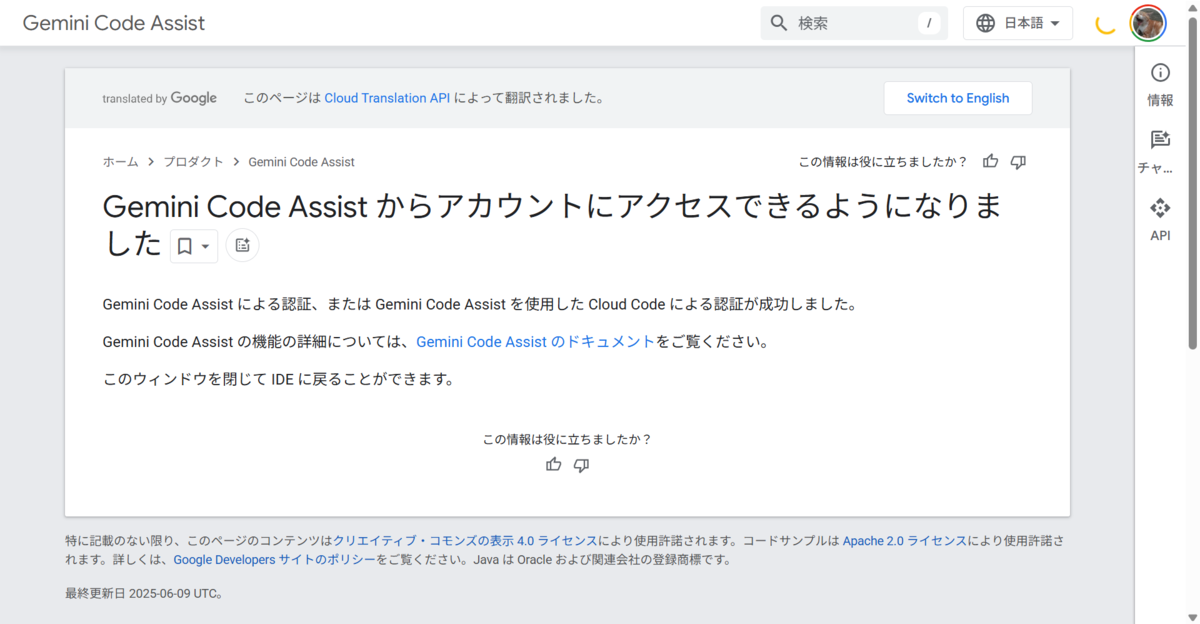Click the slash shortcut hint in search
The height and width of the screenshot is (624, 1200).
929,23
